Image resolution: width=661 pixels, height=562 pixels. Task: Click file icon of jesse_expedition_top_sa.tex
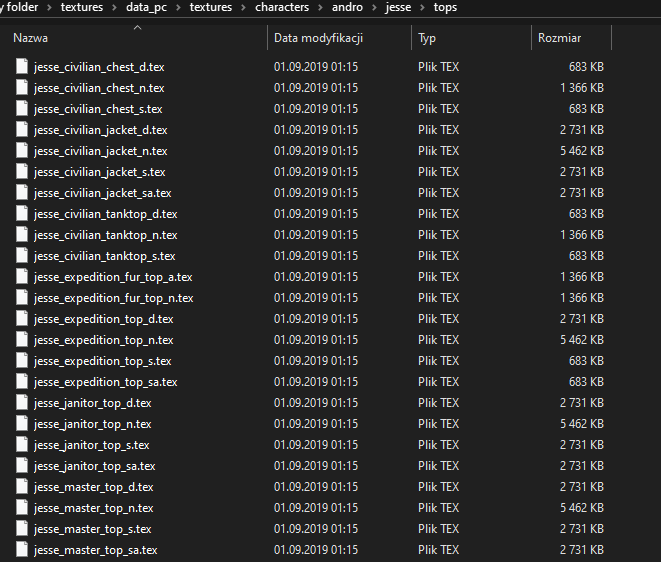click(22, 382)
